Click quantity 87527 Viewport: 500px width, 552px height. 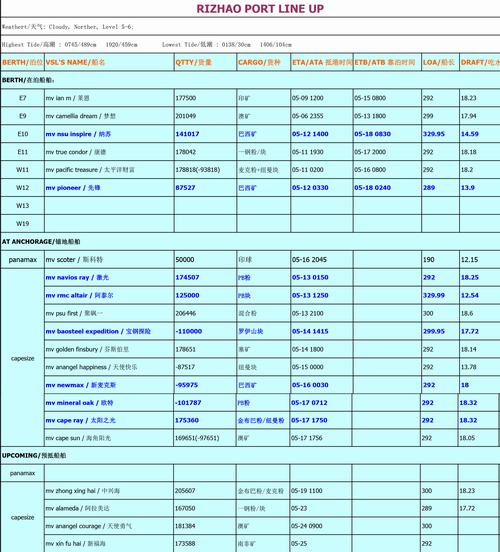pos(185,188)
